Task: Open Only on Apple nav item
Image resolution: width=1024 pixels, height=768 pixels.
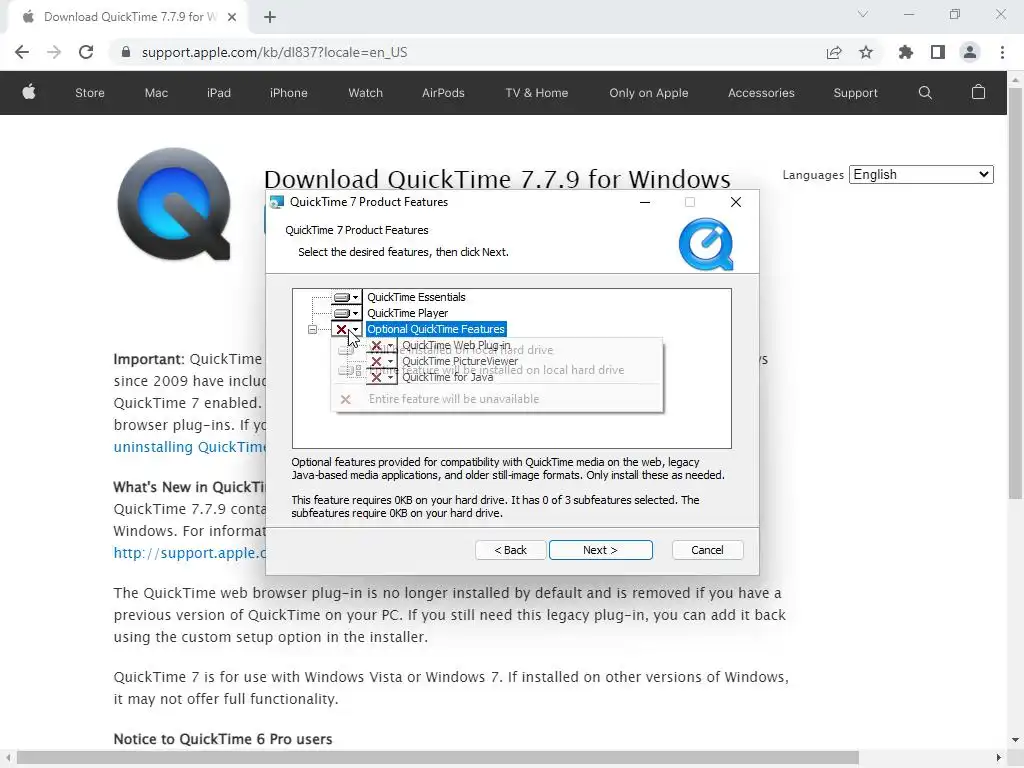Action: 648,93
